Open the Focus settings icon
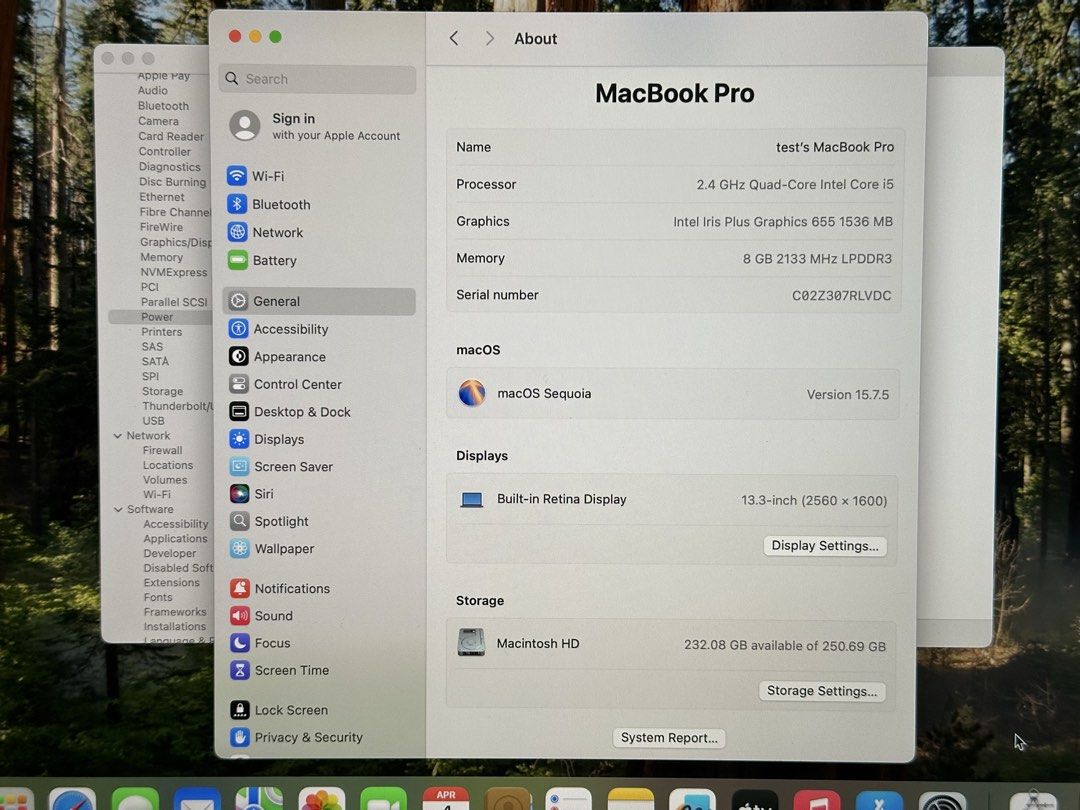Viewport: 1080px width, 810px height. coord(240,643)
